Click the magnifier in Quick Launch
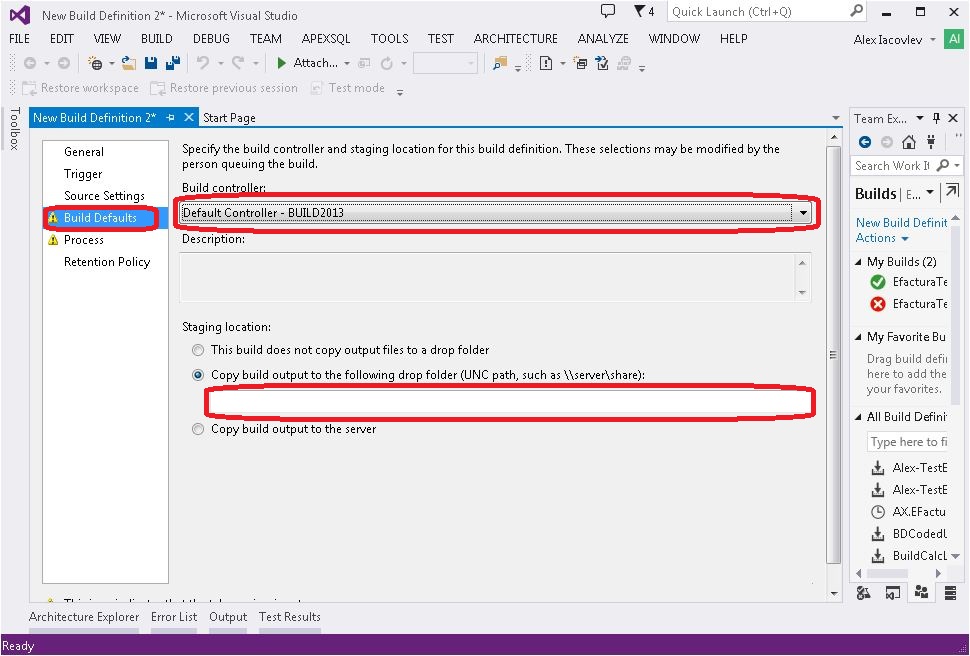 [x=857, y=11]
